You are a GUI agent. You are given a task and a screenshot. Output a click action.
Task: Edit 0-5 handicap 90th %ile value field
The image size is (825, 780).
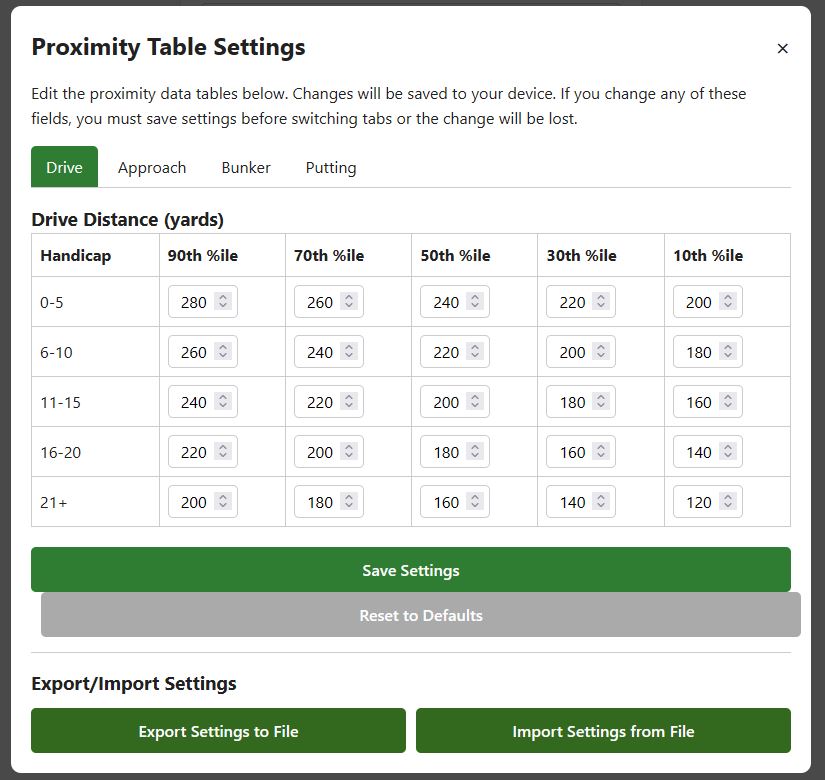point(203,302)
